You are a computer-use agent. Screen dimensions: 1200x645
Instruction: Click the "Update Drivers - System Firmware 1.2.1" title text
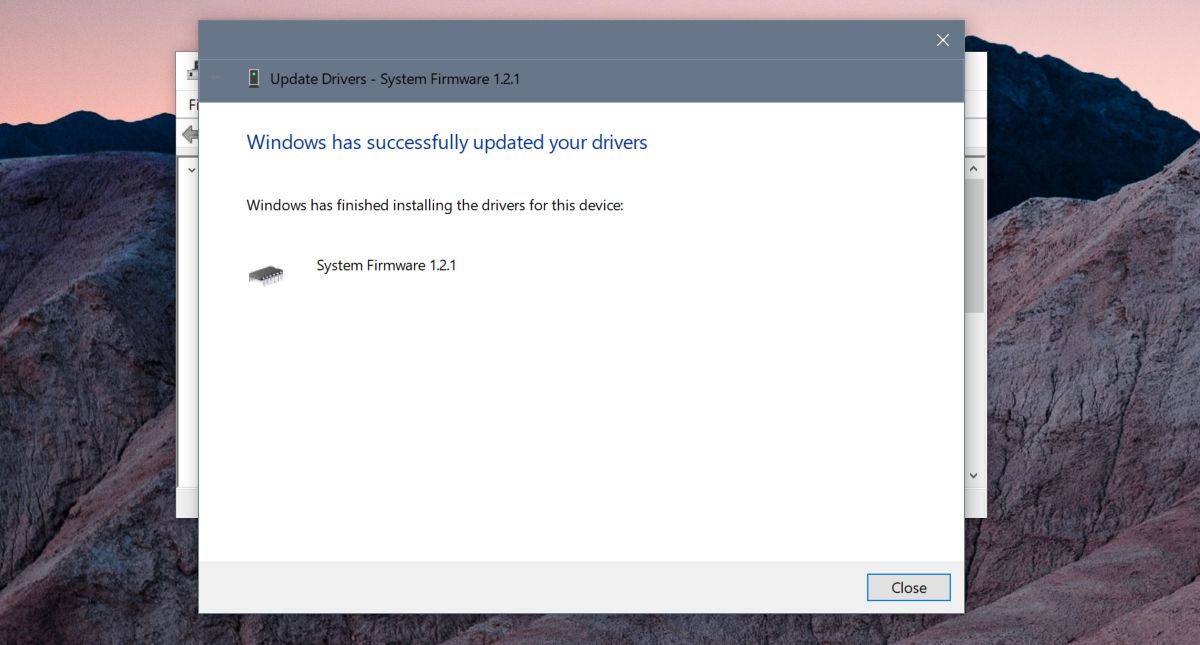395,79
